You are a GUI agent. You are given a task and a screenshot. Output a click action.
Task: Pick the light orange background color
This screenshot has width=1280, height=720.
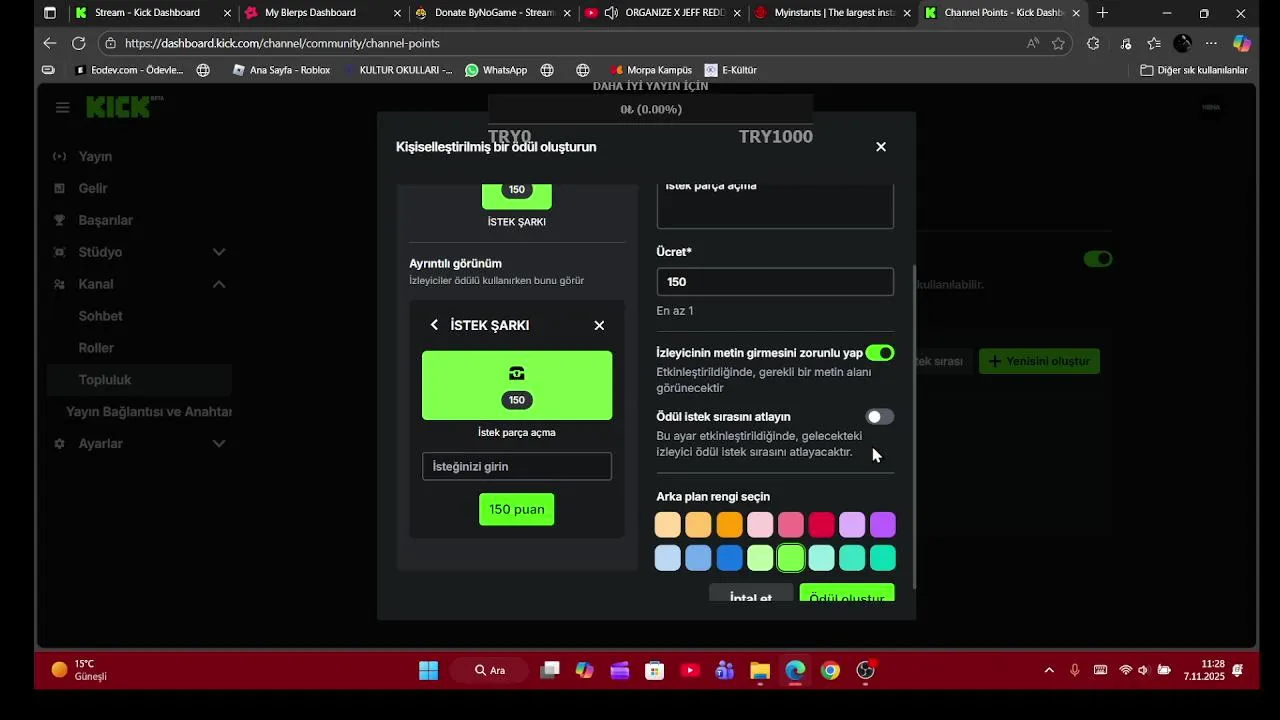[x=699, y=525]
